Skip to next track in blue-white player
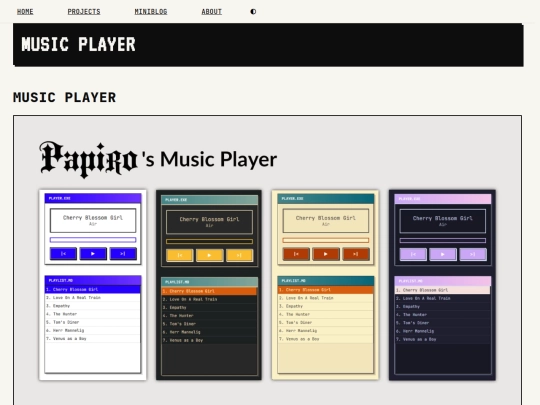The image size is (540, 405). coord(123,253)
